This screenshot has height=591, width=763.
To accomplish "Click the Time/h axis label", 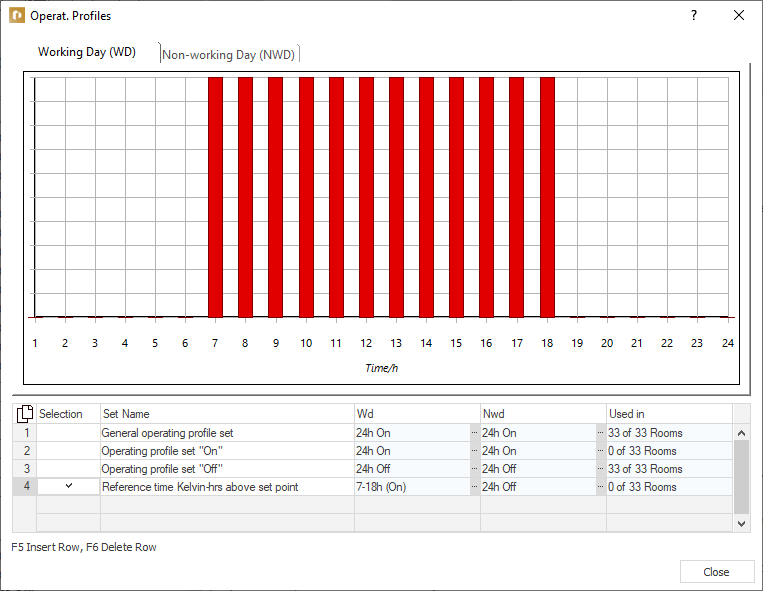I will [382, 368].
